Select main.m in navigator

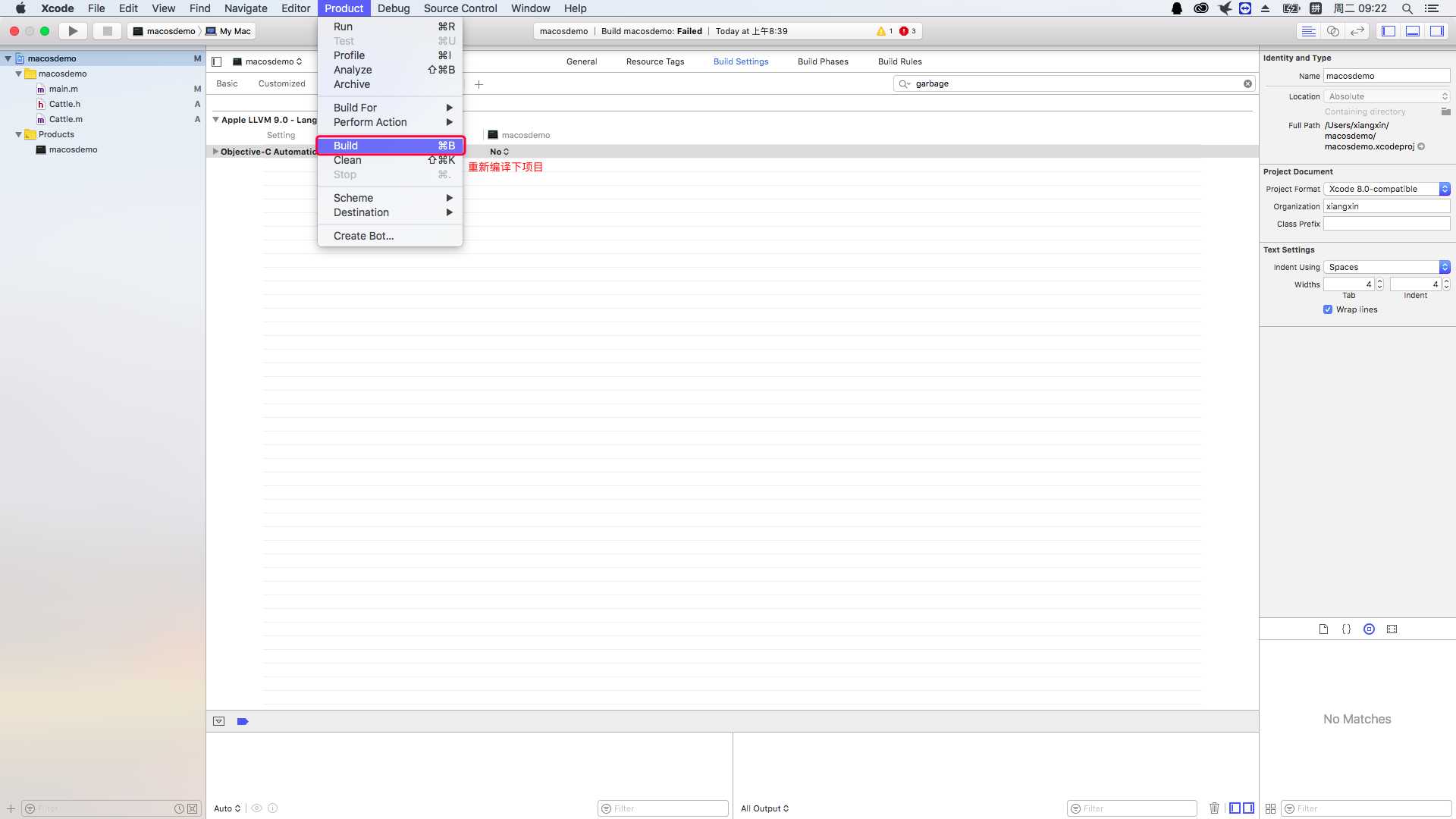[x=63, y=89]
